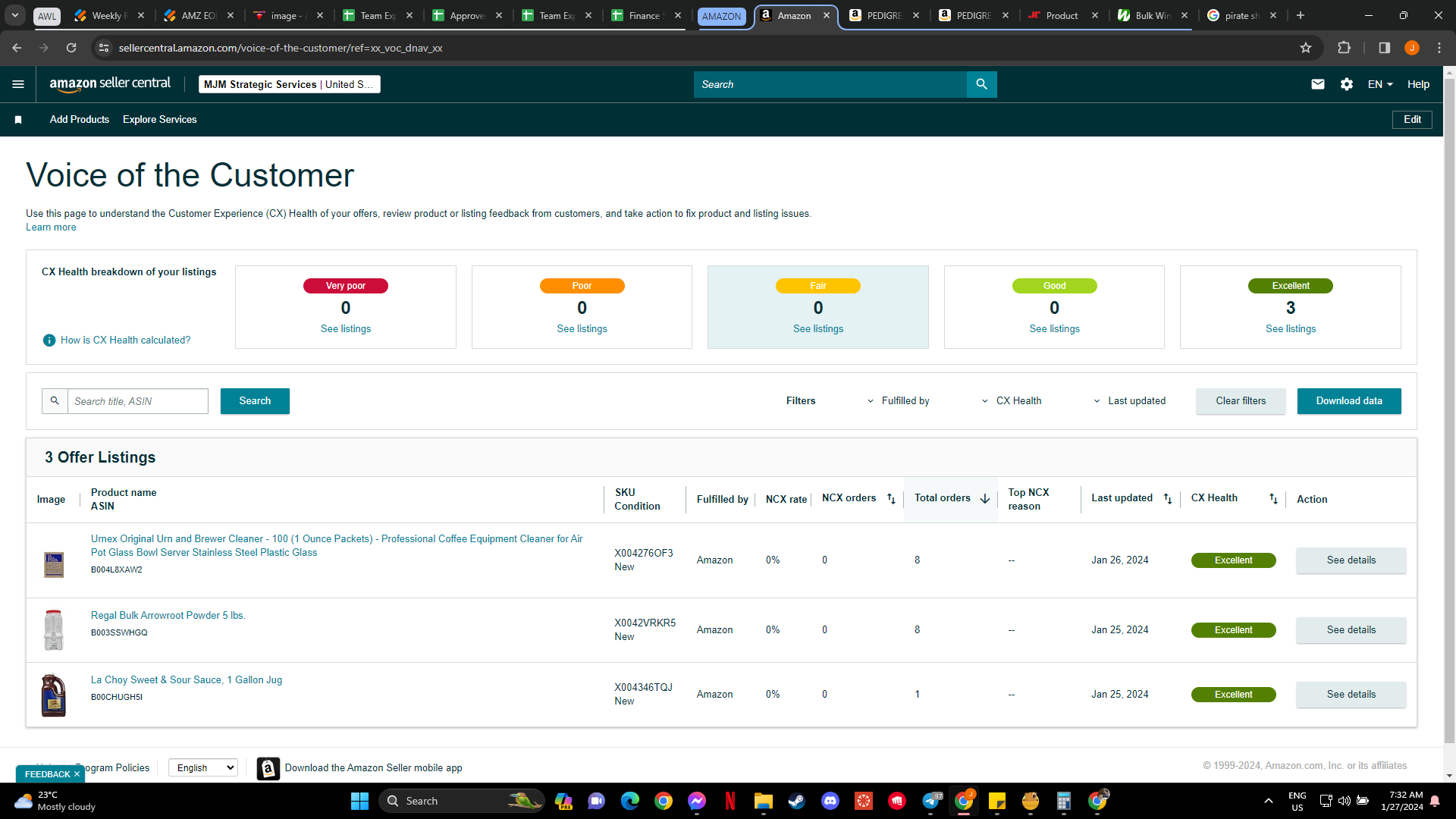Click the search magnifier button in header

tap(981, 84)
